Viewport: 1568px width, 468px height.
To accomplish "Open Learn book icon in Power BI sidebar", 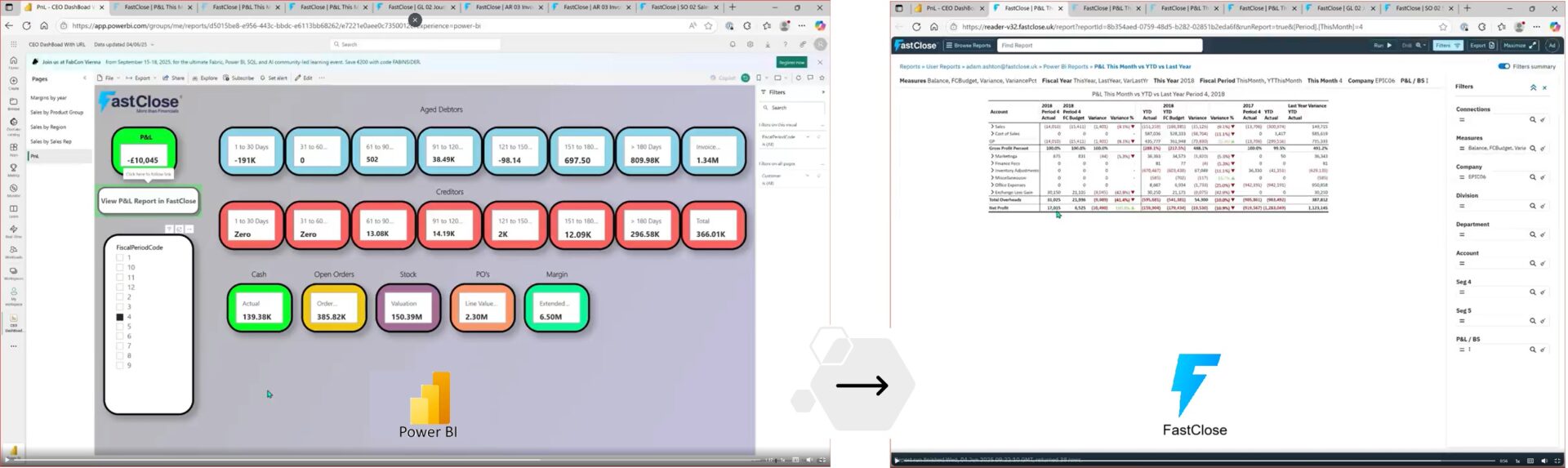I will click(13, 211).
